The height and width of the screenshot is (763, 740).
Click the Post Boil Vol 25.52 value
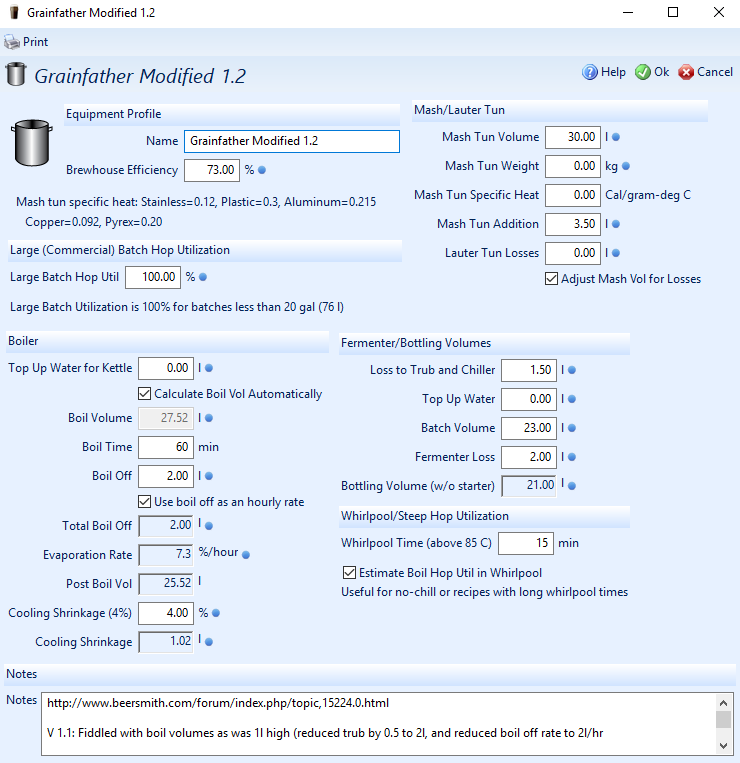[x=166, y=583]
